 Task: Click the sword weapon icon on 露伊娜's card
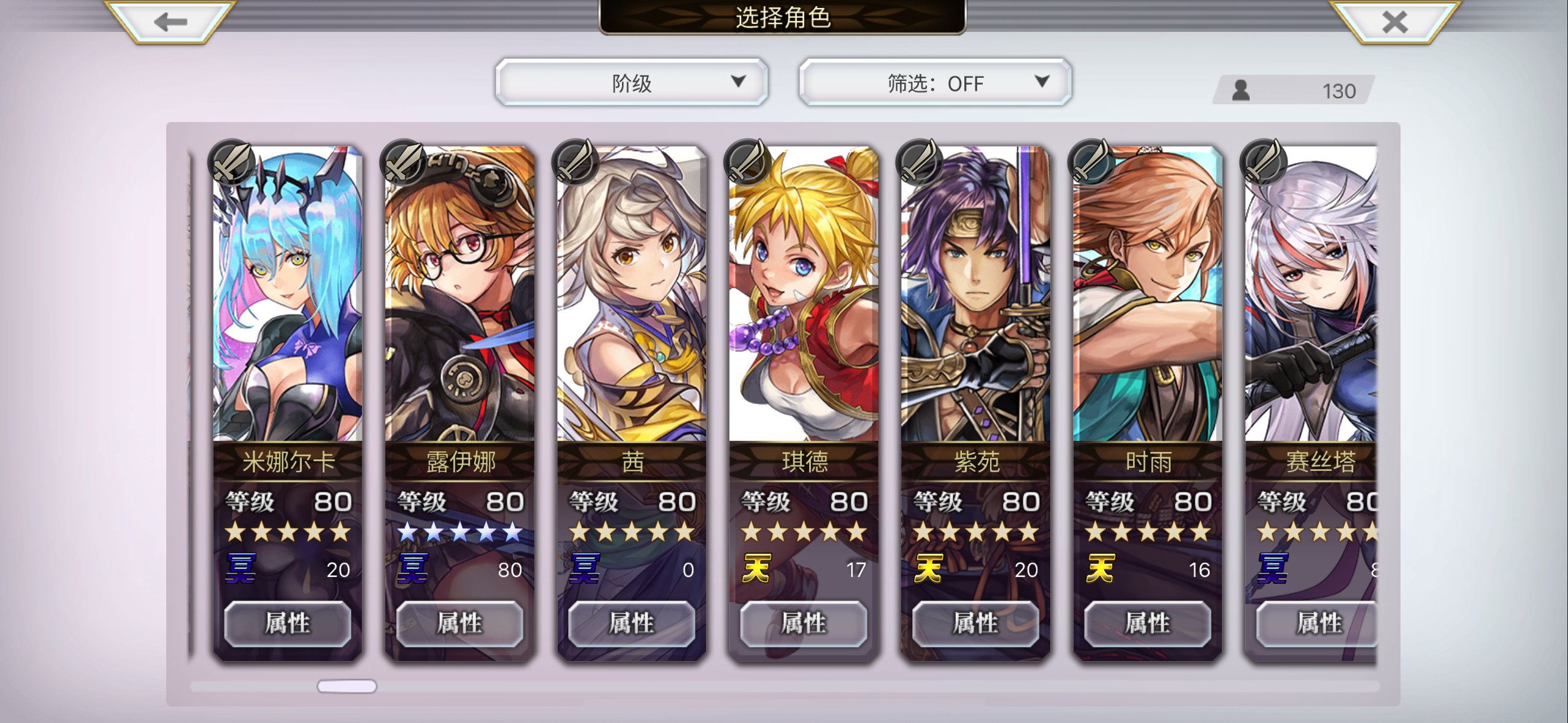[x=404, y=163]
